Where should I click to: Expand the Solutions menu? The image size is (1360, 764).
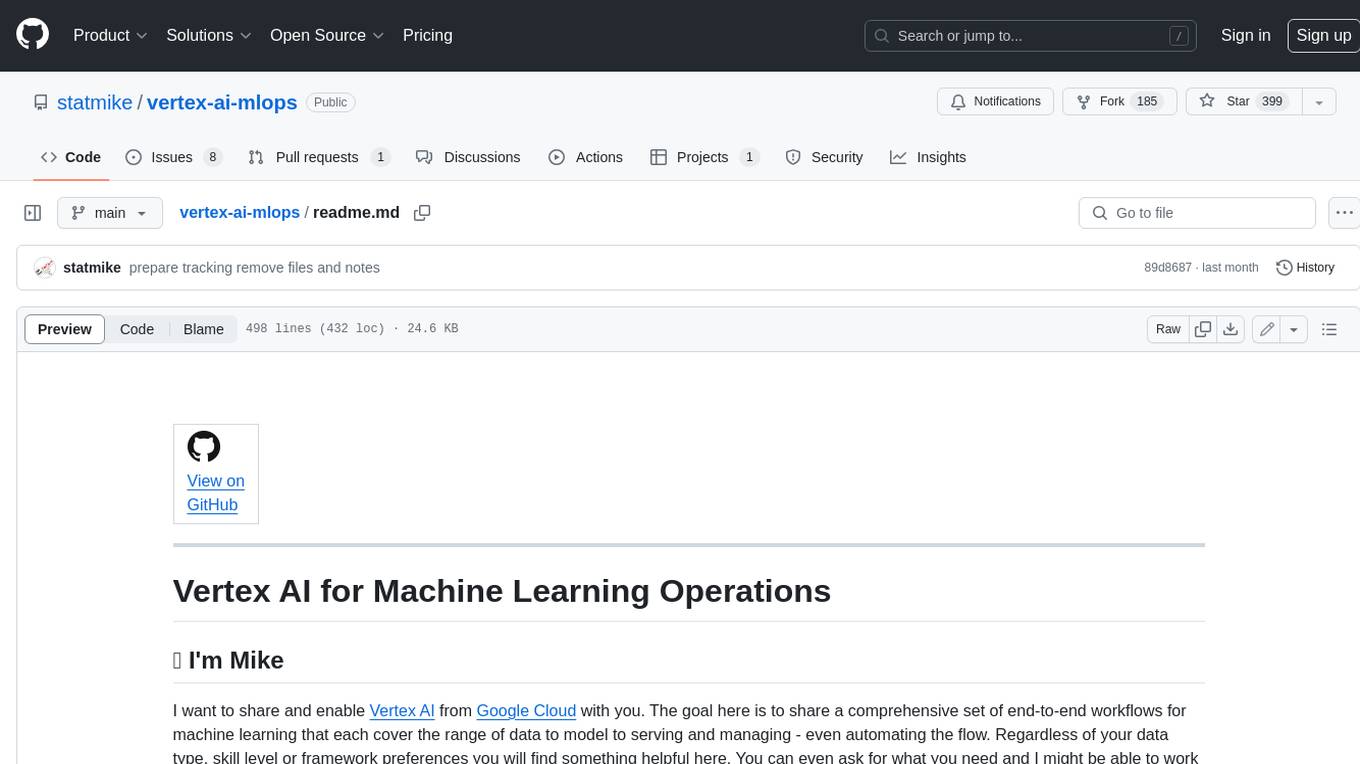click(x=209, y=35)
